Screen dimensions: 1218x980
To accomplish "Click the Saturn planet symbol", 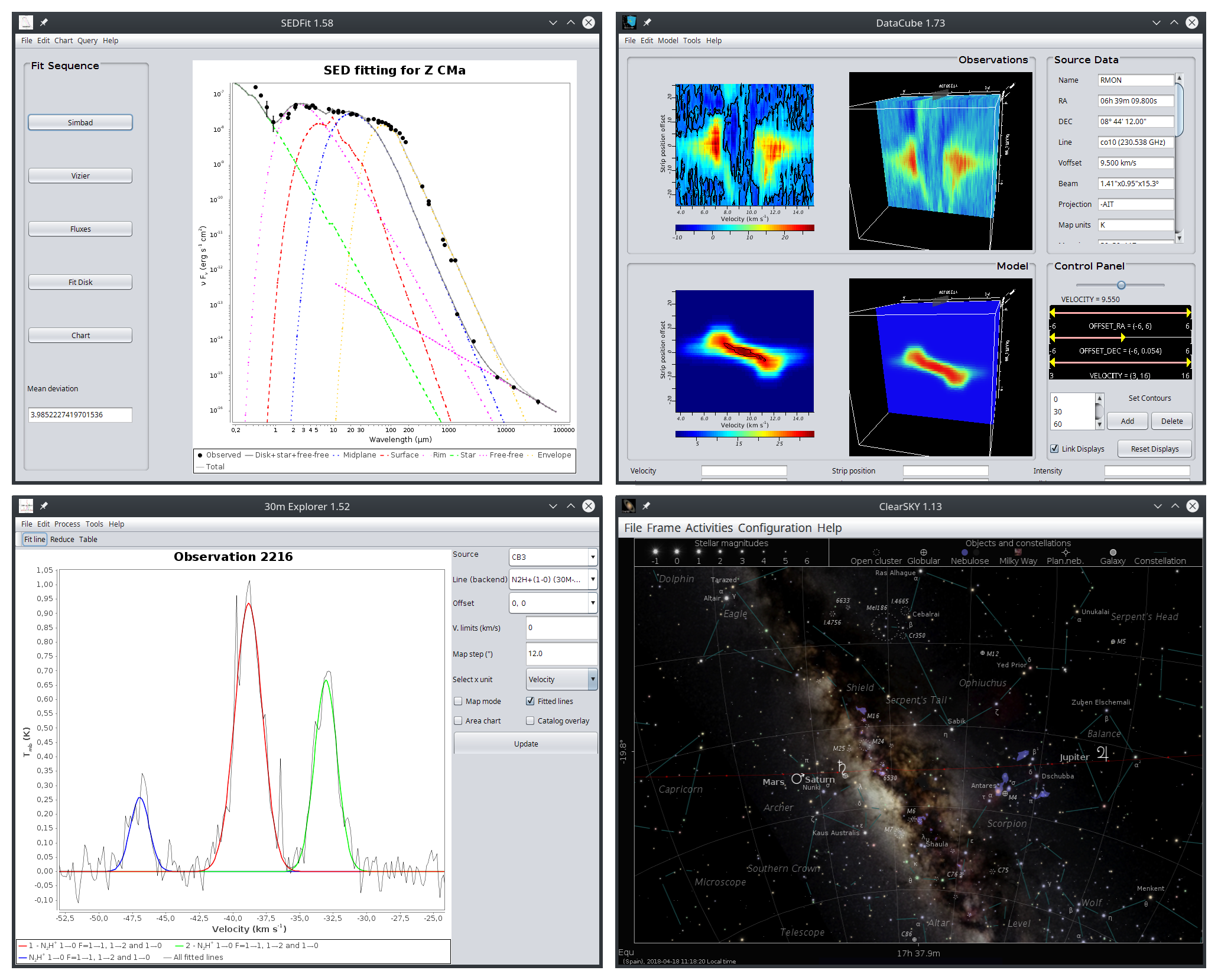I will [x=842, y=768].
